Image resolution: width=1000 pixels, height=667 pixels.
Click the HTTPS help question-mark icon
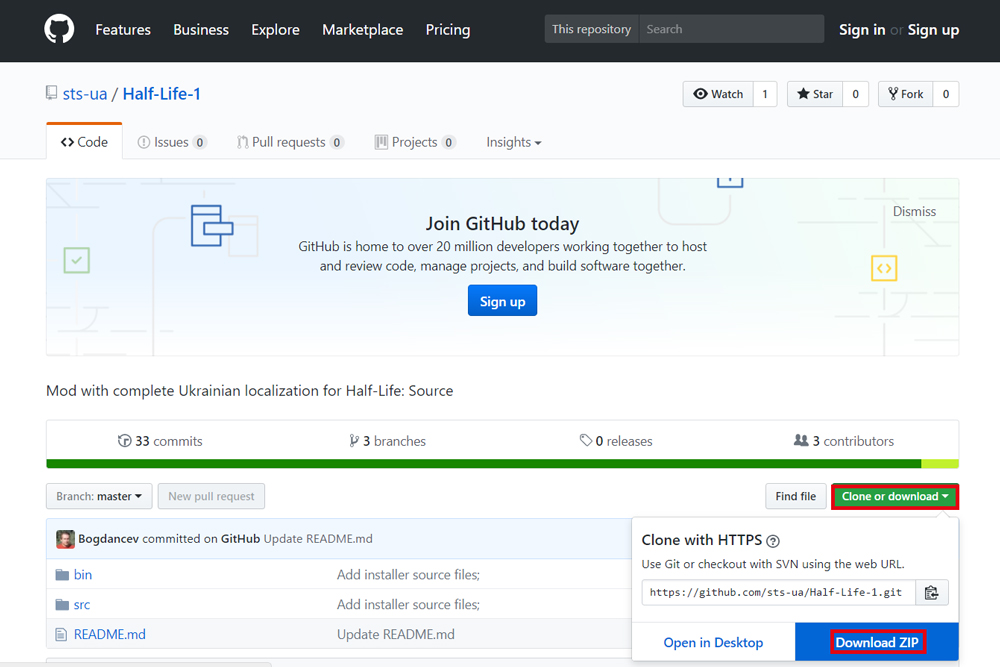pyautogui.click(x=772, y=541)
